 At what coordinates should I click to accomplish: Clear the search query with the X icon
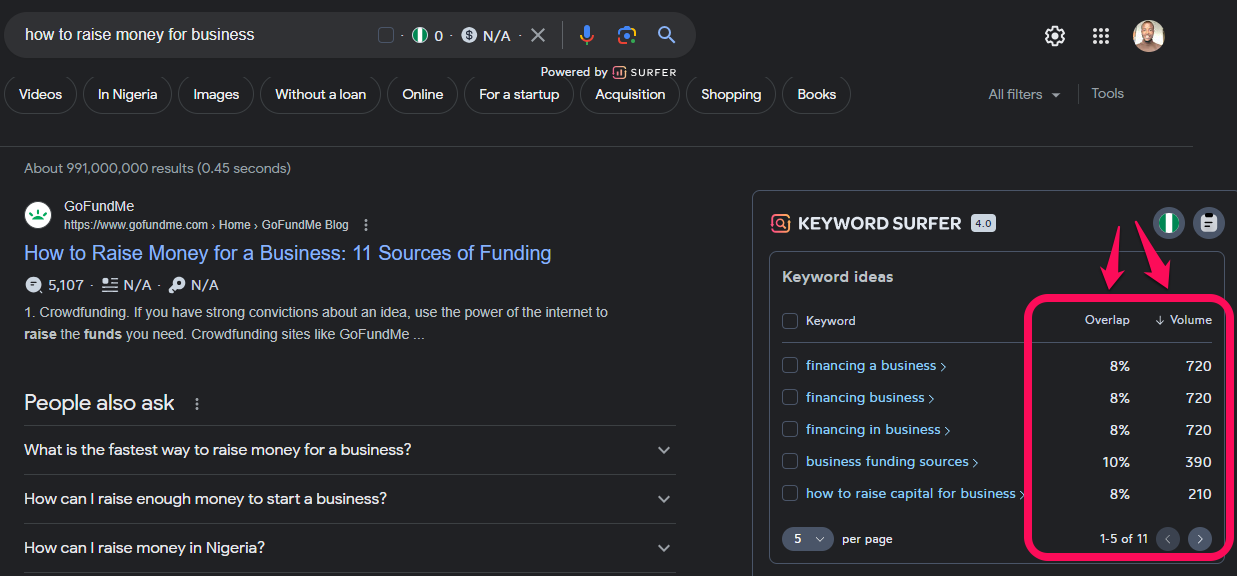pyautogui.click(x=538, y=35)
